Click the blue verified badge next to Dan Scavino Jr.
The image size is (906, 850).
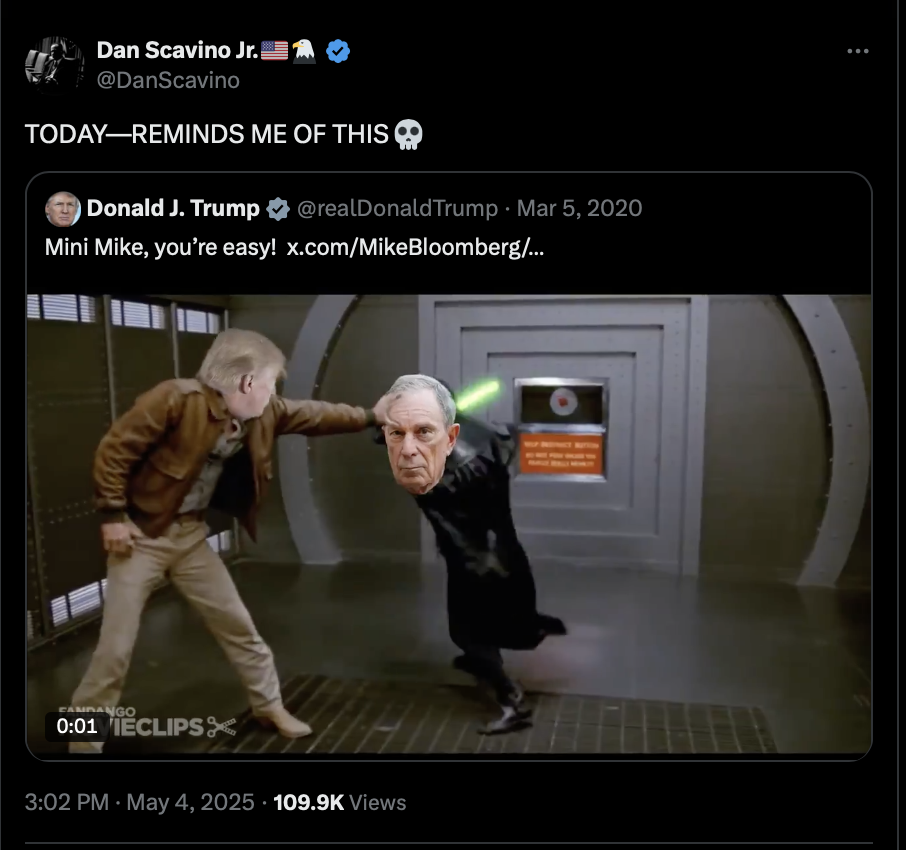pos(338,51)
